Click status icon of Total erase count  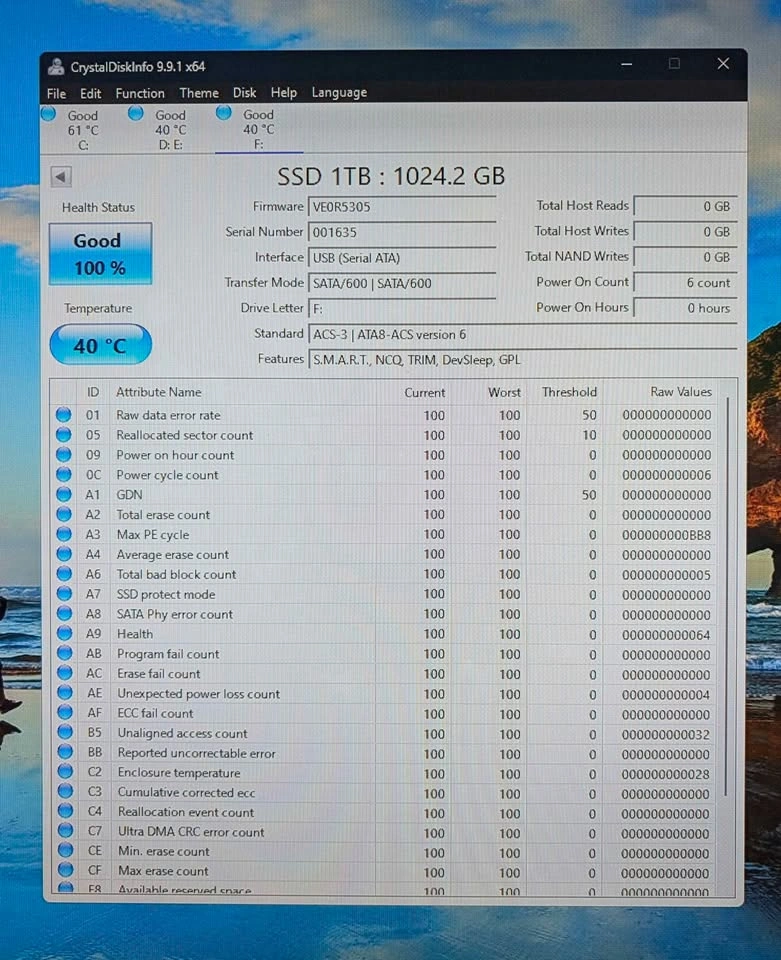coord(64,514)
